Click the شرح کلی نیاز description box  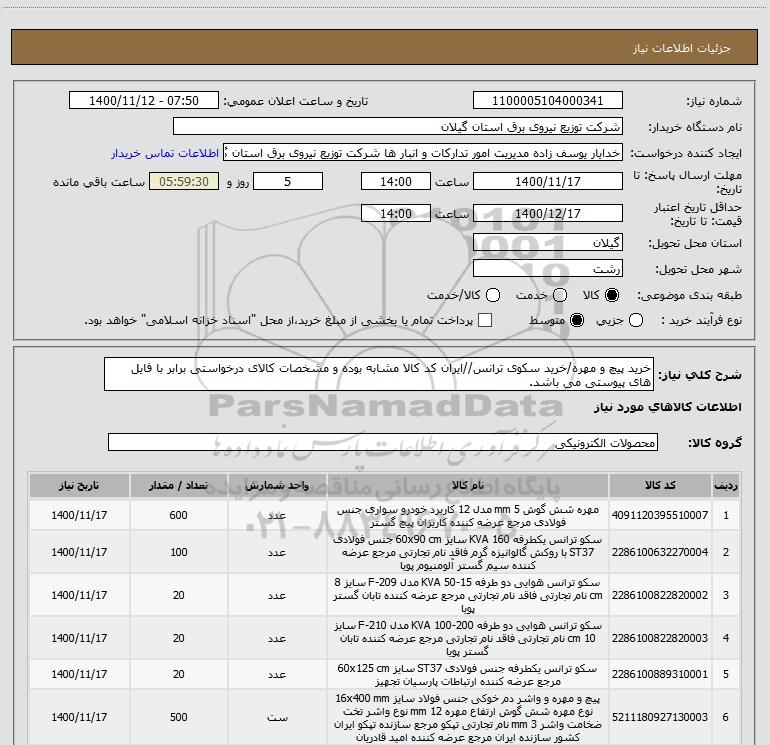379,375
